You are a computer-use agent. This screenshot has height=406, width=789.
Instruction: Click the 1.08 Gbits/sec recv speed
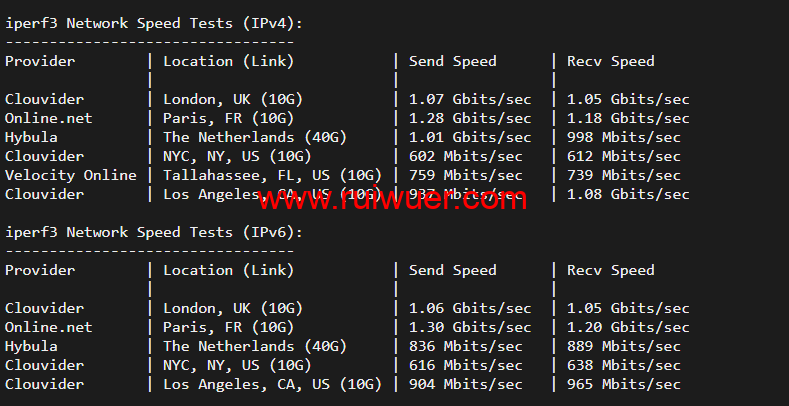click(628, 194)
